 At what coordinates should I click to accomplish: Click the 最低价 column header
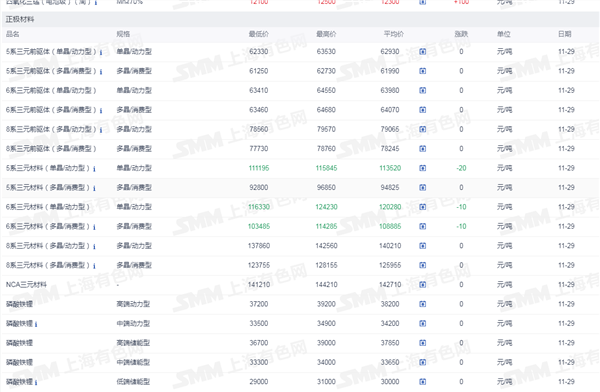(x=259, y=34)
